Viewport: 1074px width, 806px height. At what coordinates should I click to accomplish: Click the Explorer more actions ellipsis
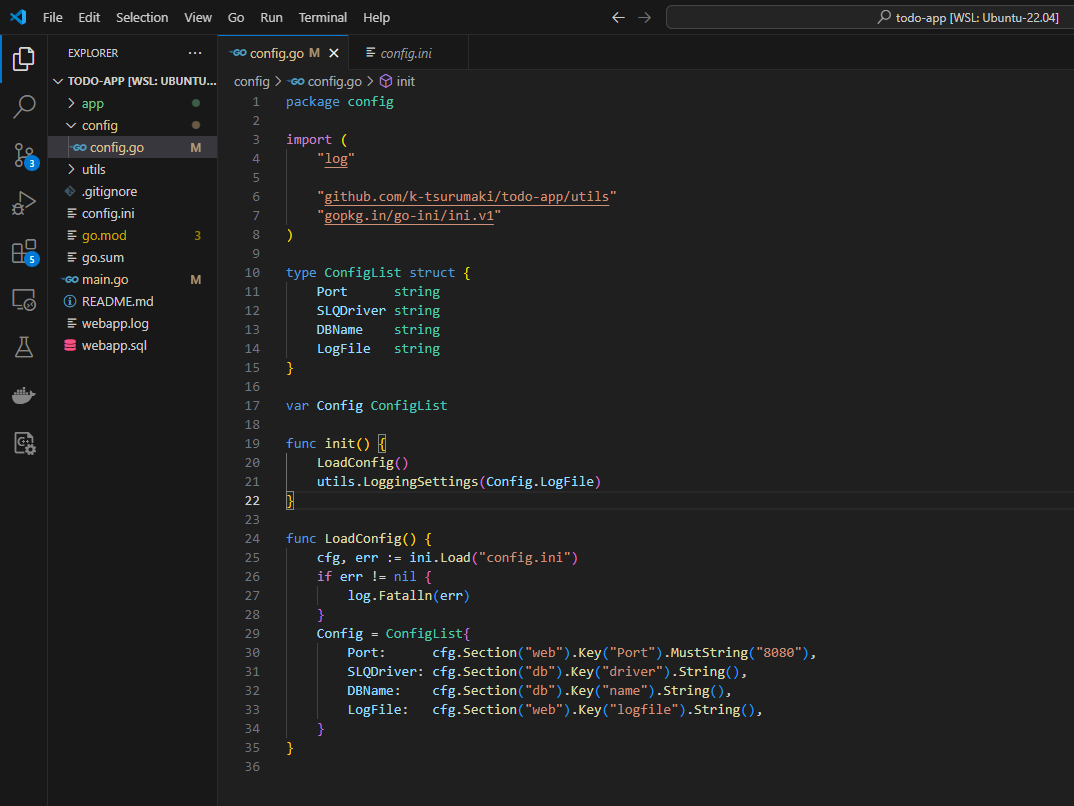pyautogui.click(x=194, y=53)
